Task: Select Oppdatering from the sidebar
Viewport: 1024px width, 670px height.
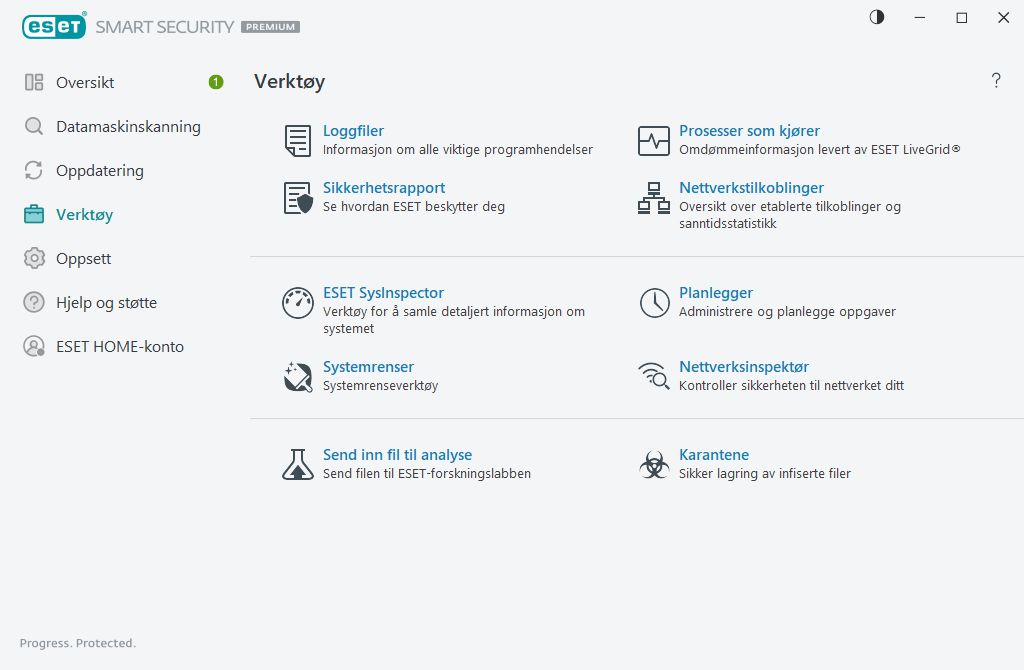Action: [99, 171]
